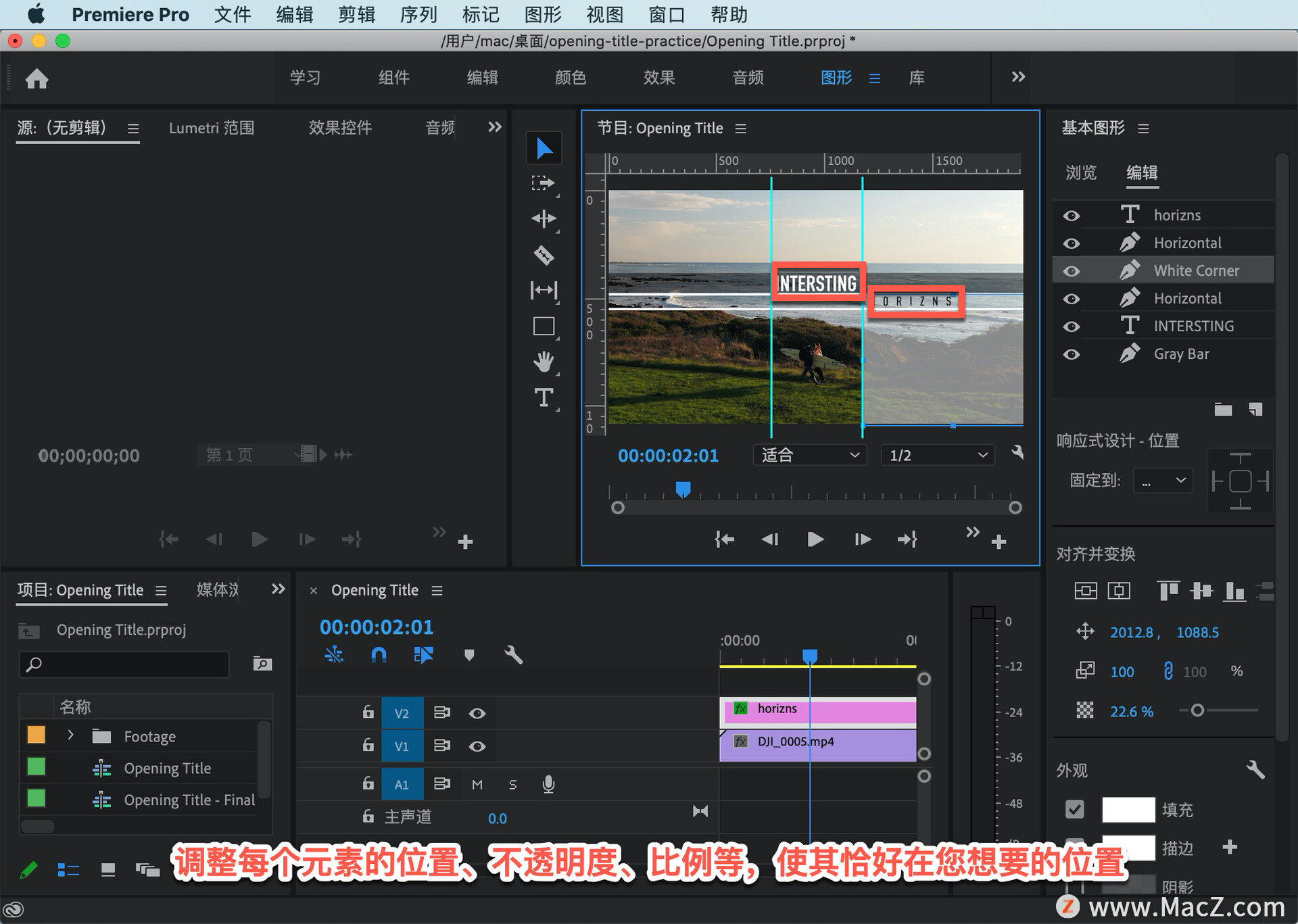Select the Ripple Edit tool
1298x924 pixels.
(x=544, y=218)
